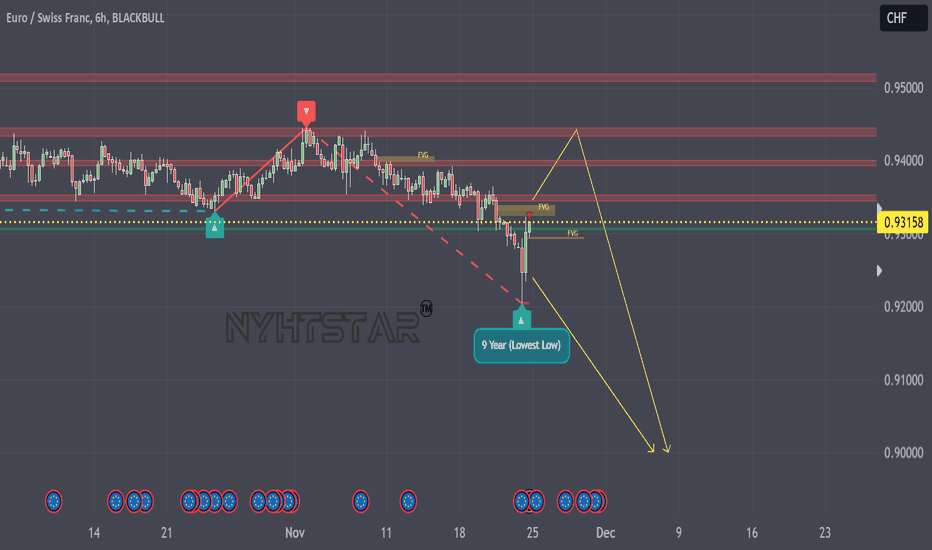Click the chart title 'Euro / Swiss Franc, 6h, BLACKBULL'
932x550 pixels.
86,18
